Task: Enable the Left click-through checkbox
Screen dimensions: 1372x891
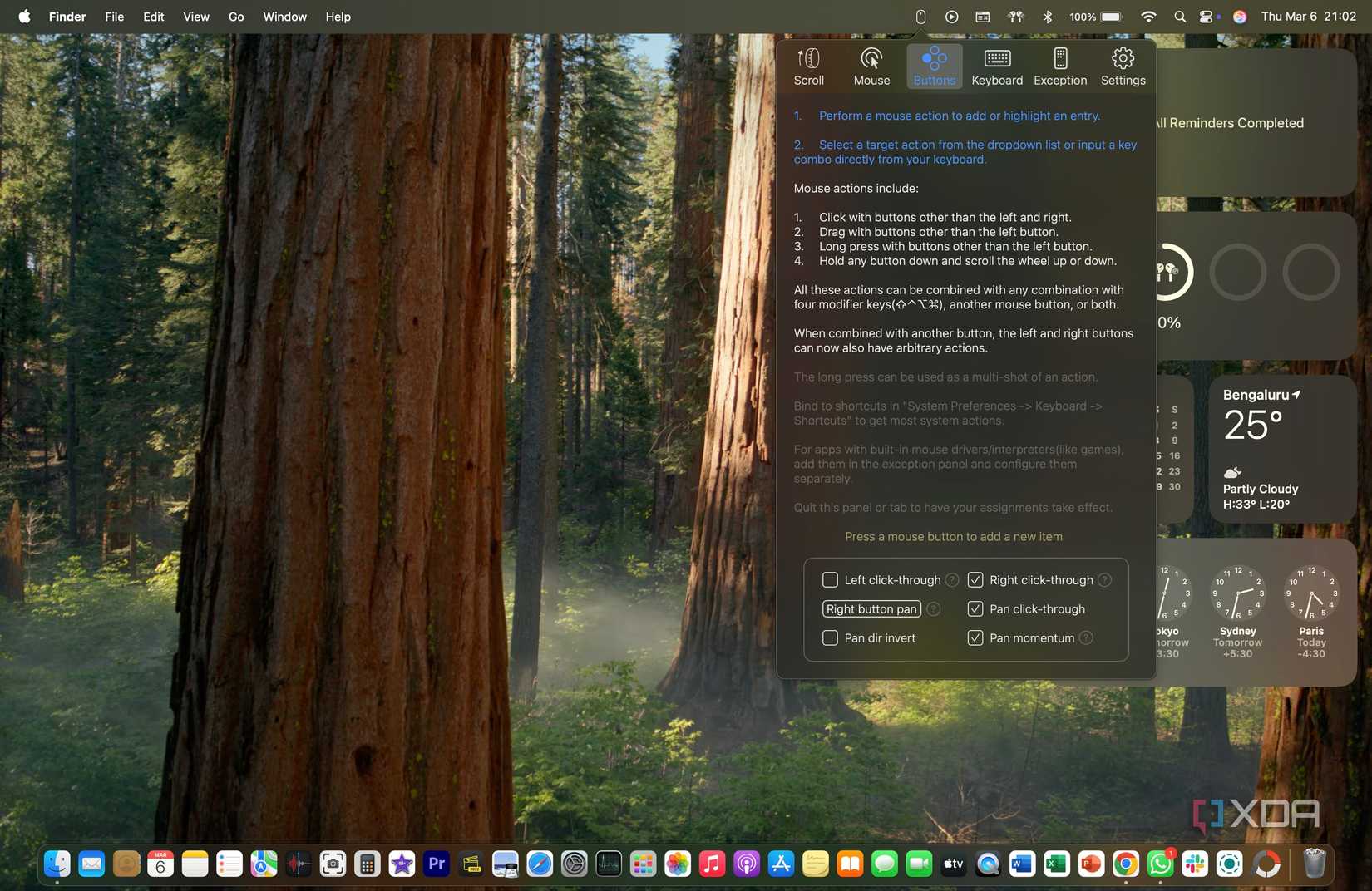Action: click(x=829, y=579)
